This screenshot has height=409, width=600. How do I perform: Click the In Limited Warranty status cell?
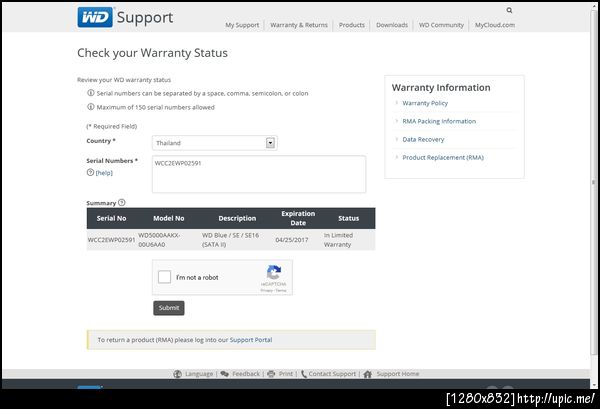coord(338,240)
